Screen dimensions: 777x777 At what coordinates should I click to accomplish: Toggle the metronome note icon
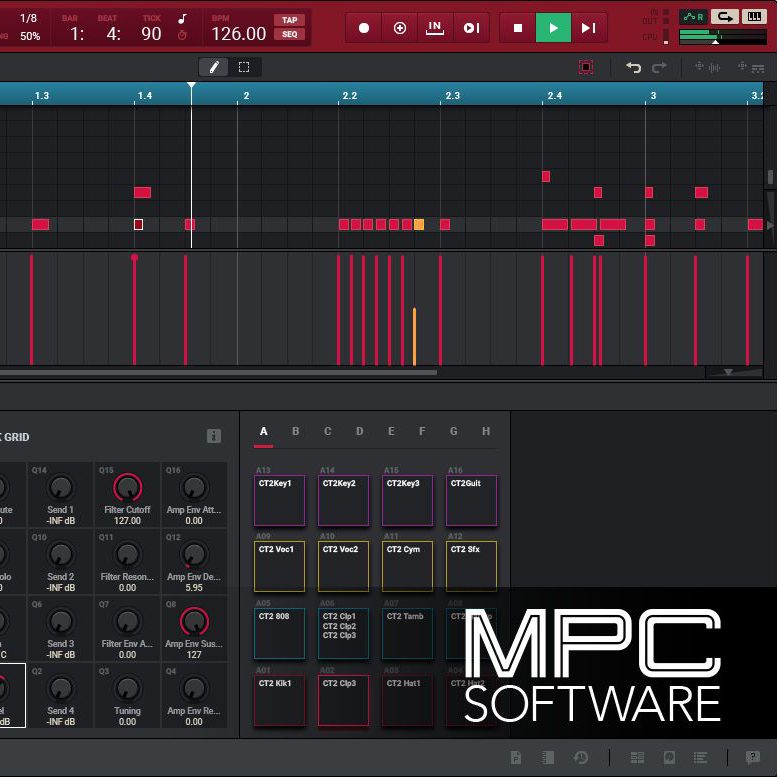pos(182,19)
